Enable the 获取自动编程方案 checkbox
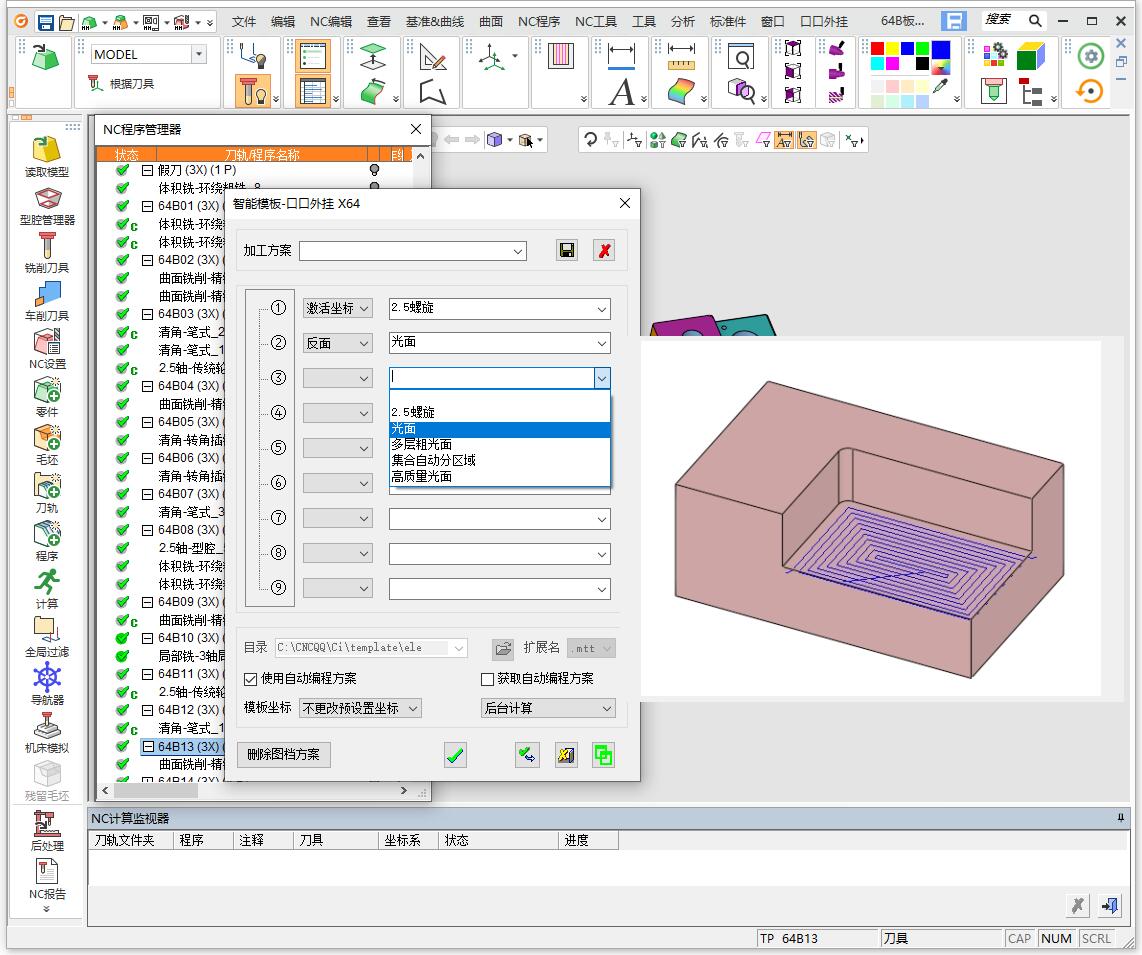 tap(488, 679)
